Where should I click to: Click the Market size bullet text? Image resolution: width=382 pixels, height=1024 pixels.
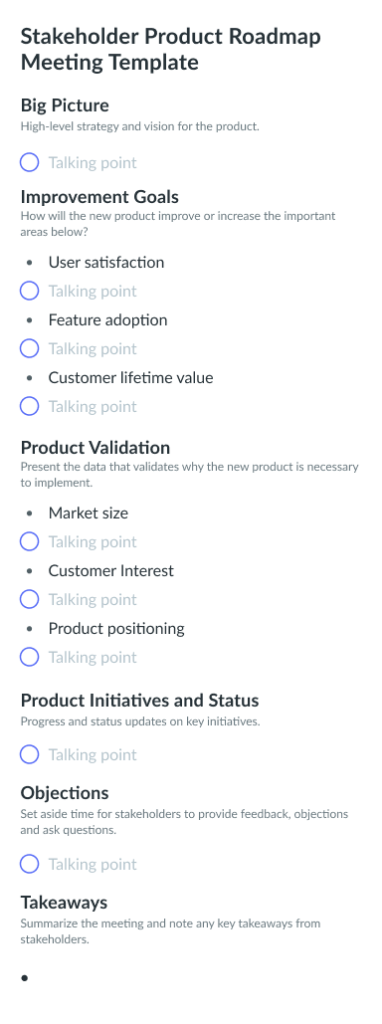tap(88, 513)
